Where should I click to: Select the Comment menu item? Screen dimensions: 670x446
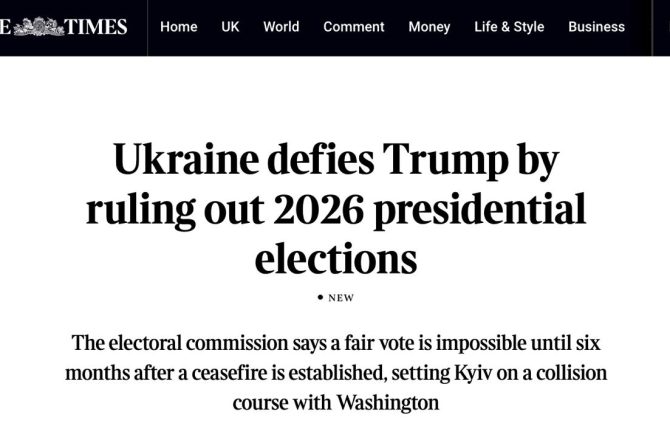pos(354,27)
